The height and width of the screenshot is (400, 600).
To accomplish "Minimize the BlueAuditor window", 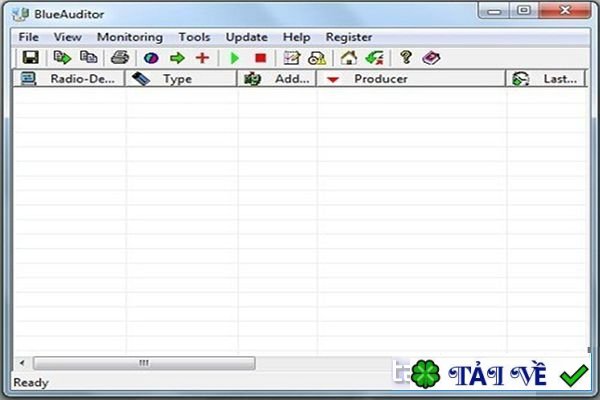I will [494, 11].
